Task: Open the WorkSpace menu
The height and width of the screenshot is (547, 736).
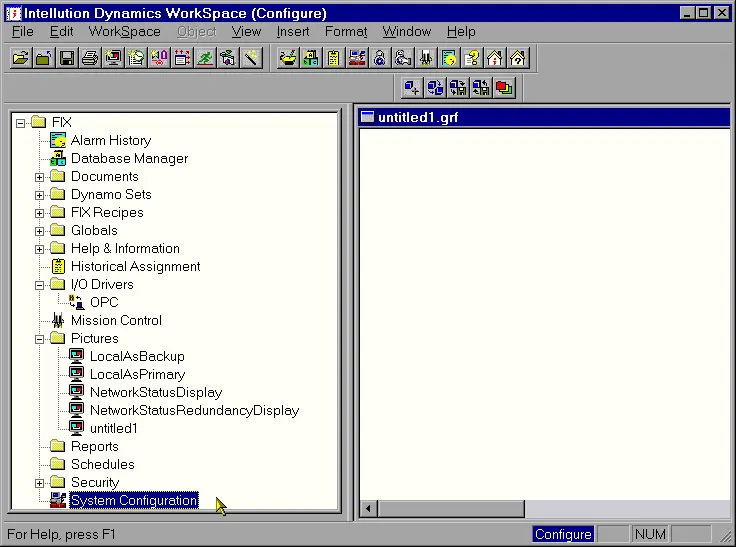Action: 124,31
